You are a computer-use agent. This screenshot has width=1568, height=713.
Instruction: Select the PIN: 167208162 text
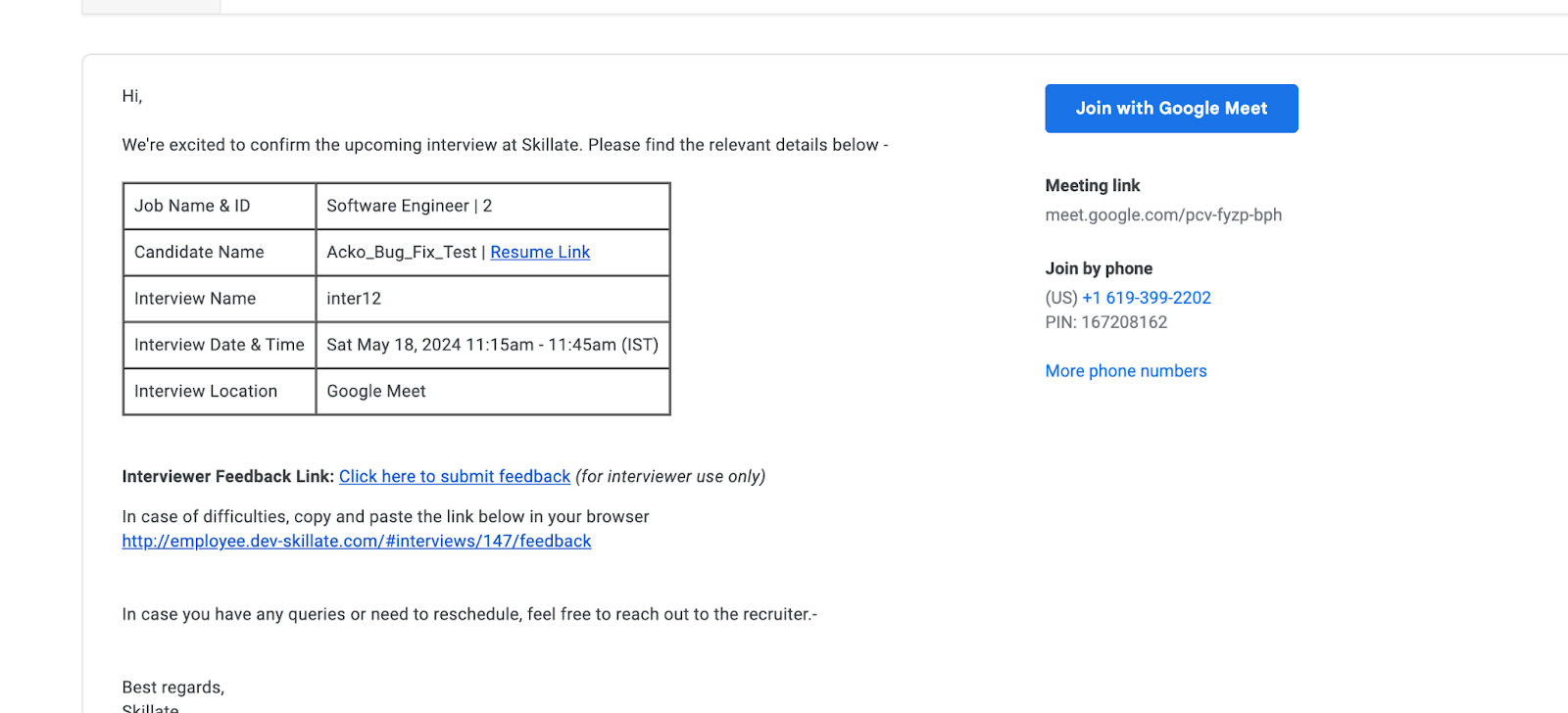click(1106, 322)
